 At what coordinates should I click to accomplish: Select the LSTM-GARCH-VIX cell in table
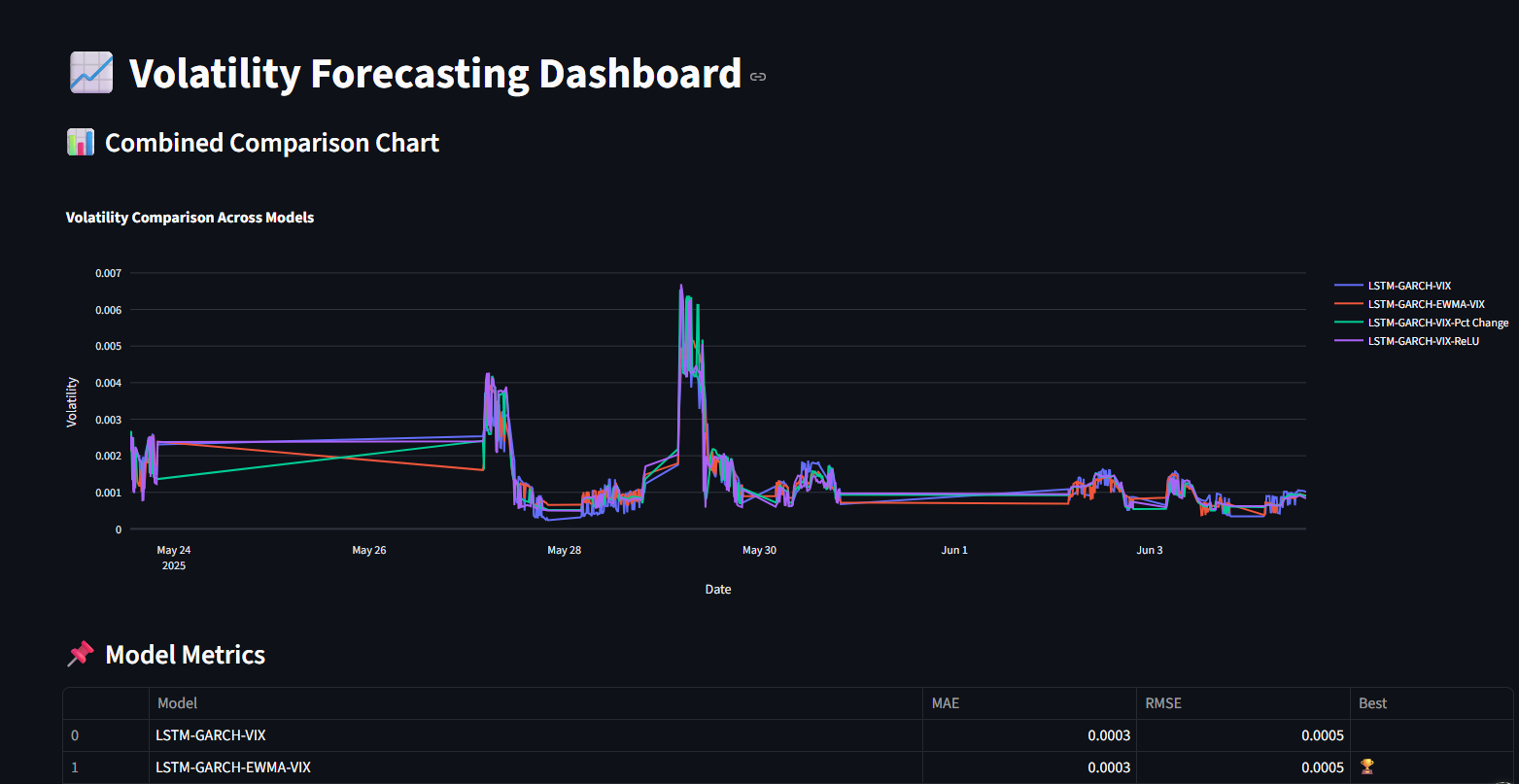click(535, 735)
